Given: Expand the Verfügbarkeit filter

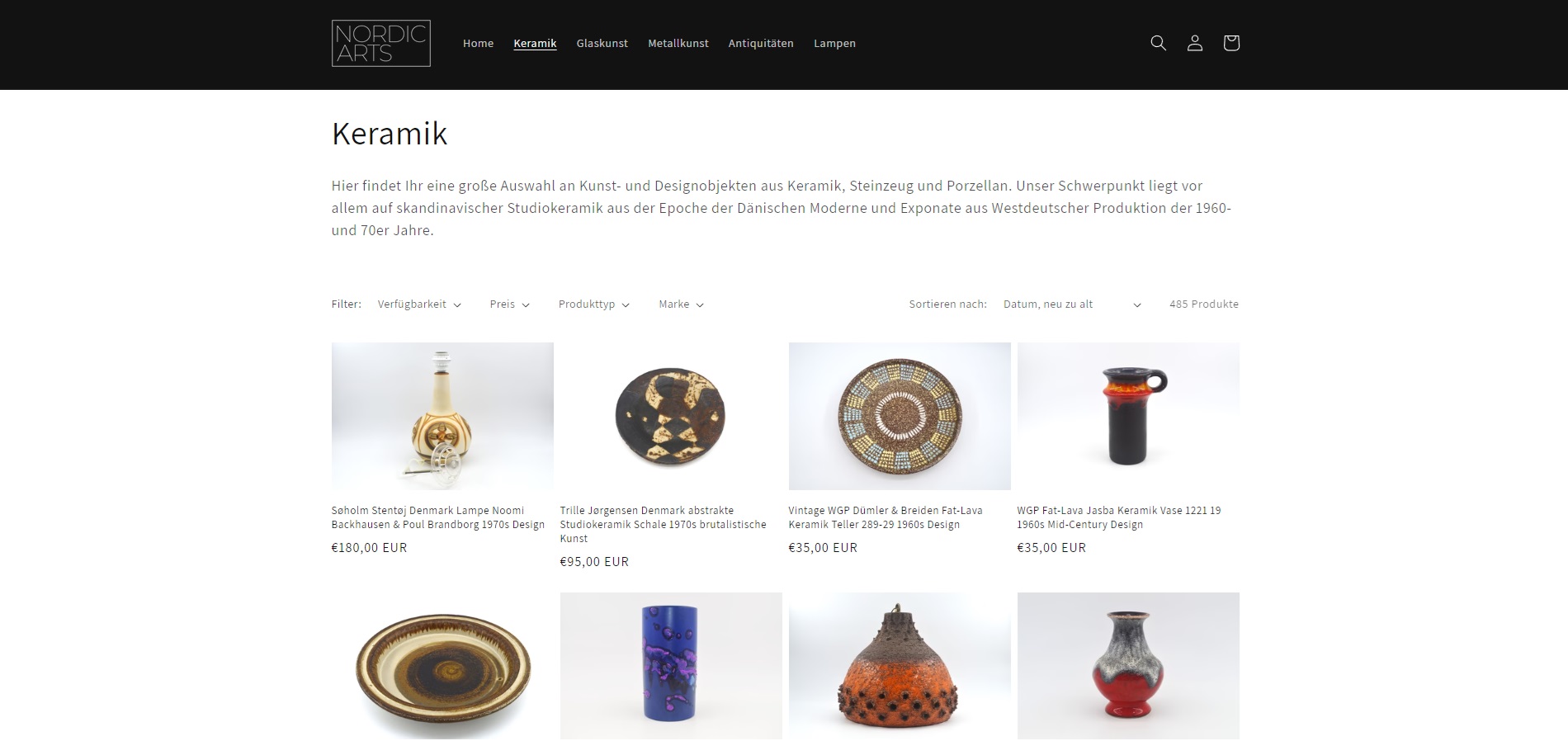Looking at the screenshot, I should [x=419, y=304].
